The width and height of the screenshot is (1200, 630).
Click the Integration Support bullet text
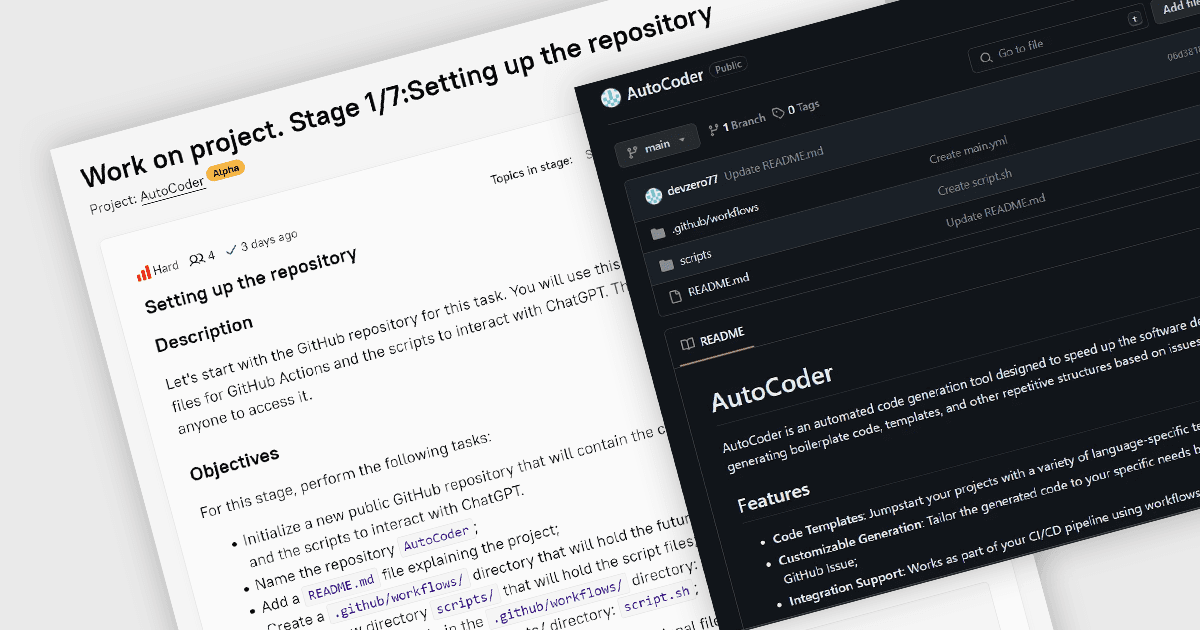846,586
